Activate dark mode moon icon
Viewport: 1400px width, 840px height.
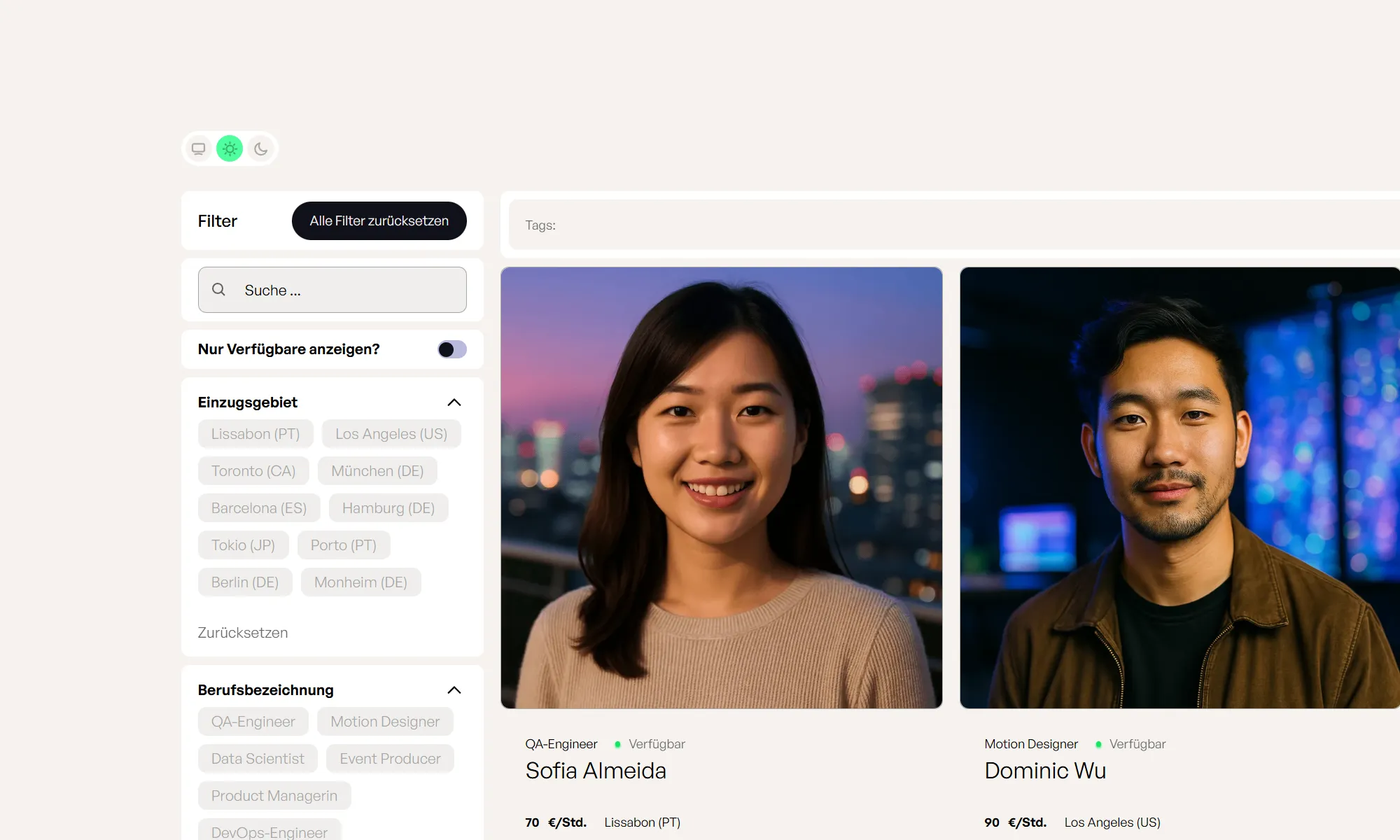coord(261,148)
